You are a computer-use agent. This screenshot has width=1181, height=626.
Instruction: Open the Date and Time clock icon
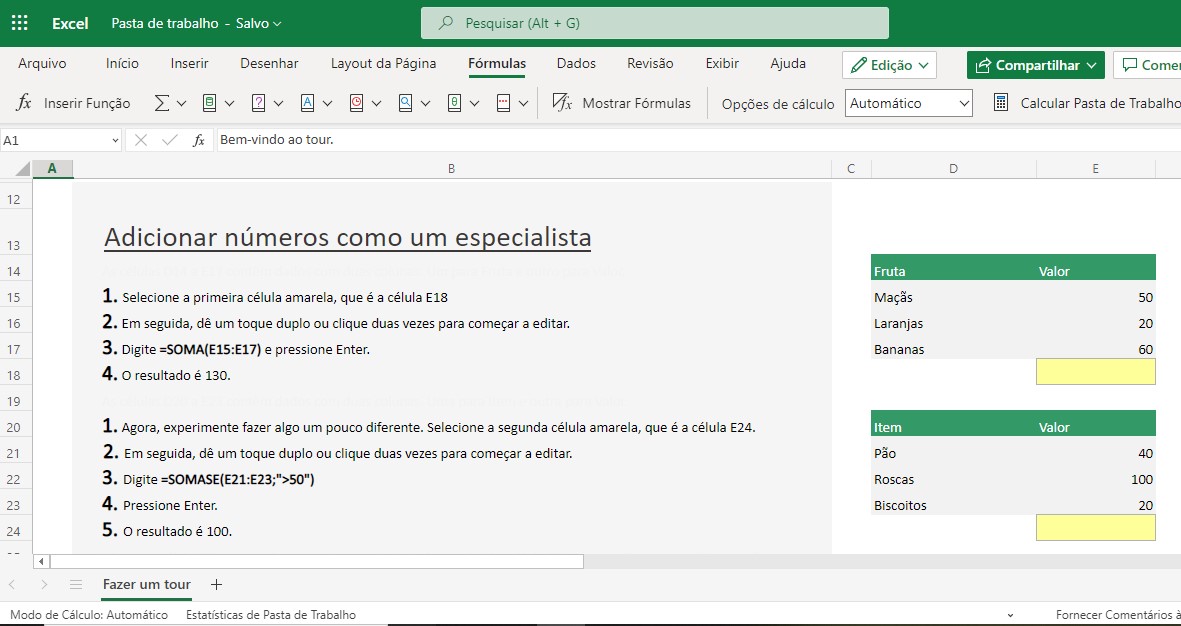click(x=357, y=103)
